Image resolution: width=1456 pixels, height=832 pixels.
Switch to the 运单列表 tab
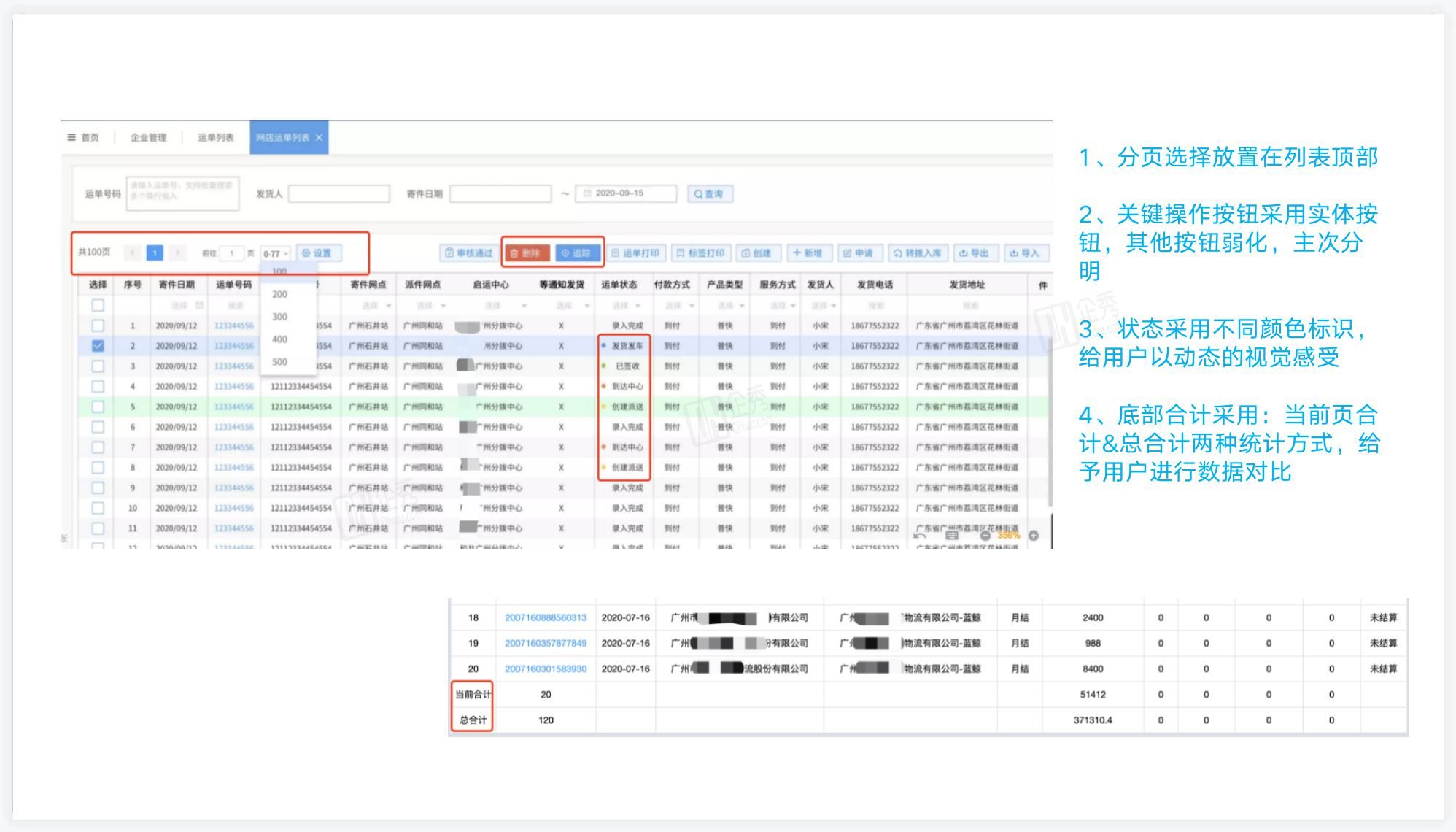216,137
